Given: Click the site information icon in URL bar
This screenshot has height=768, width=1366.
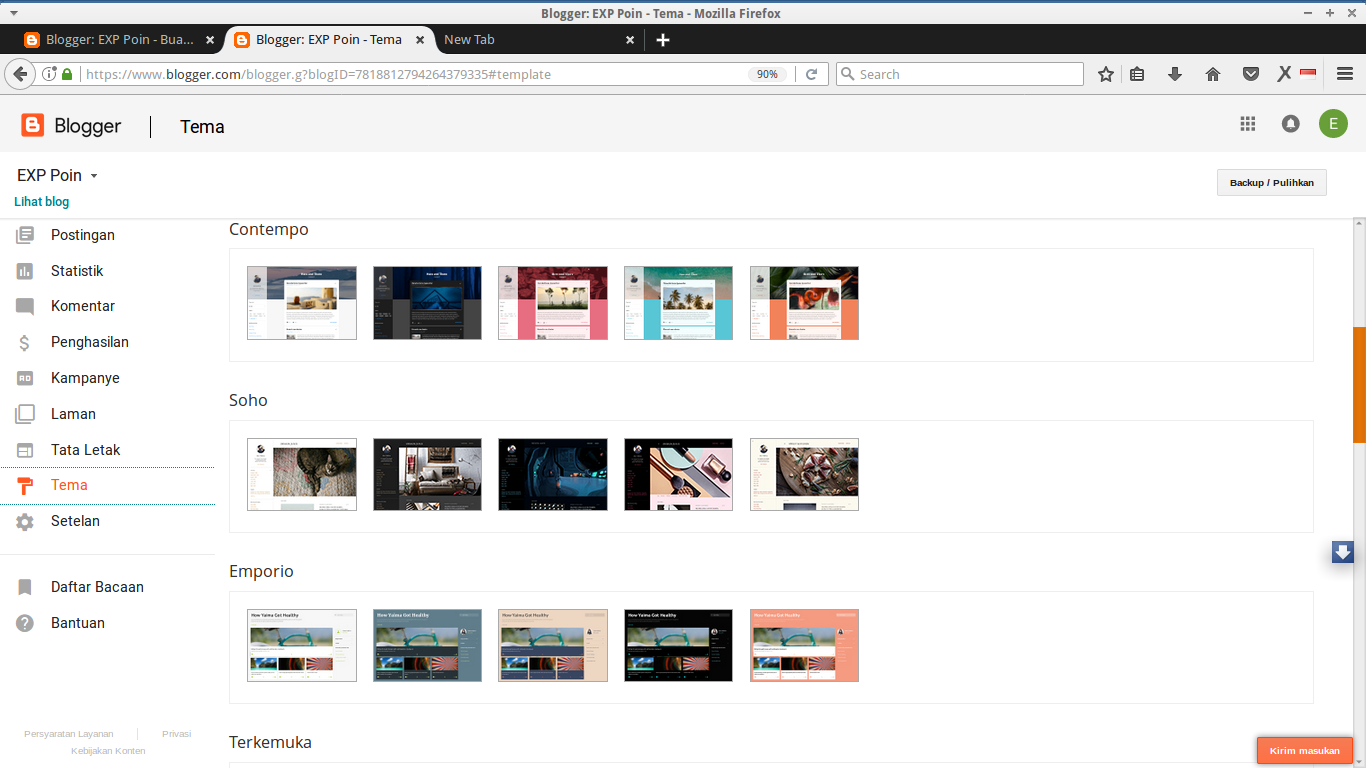Looking at the screenshot, I should pyautogui.click(x=49, y=74).
